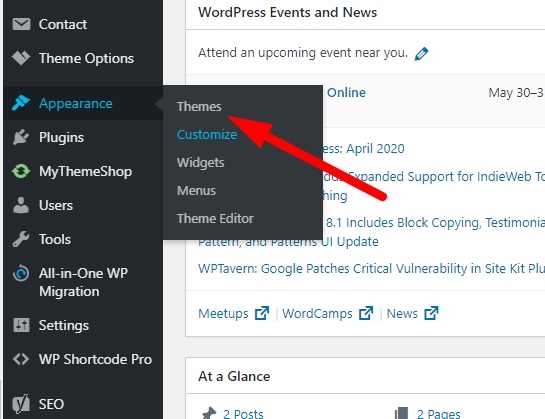Click the Settings sliders icon
The width and height of the screenshot is (545, 419).
(x=21, y=325)
